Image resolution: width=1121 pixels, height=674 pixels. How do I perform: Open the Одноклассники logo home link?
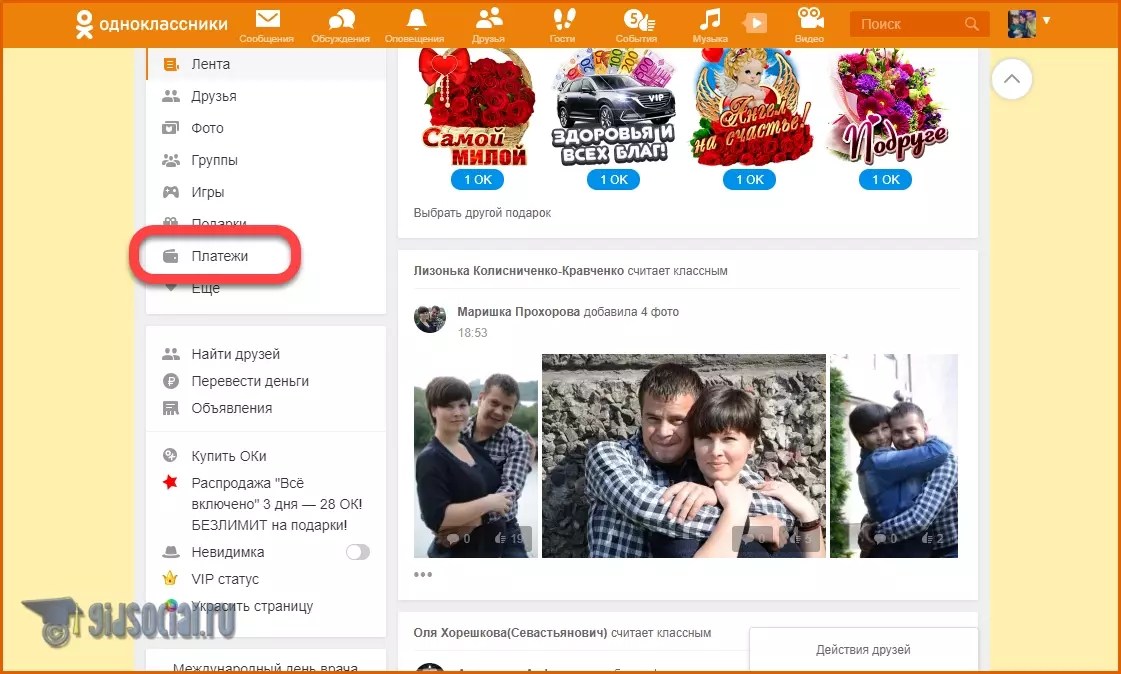coord(152,24)
